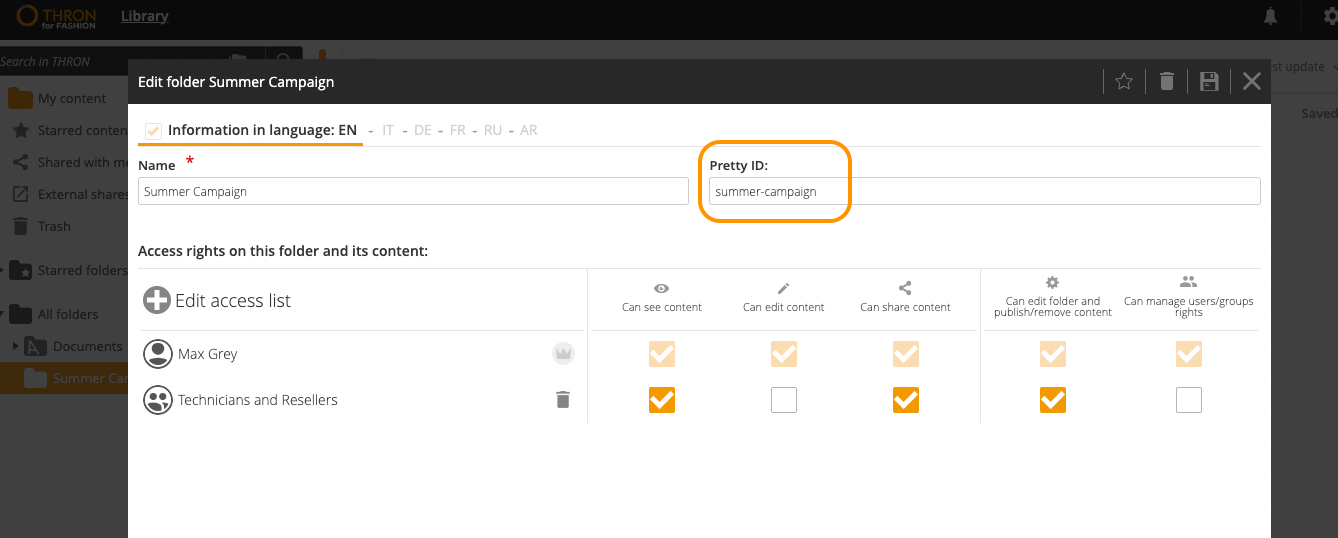Remove Technicians and Resellers from access list
This screenshot has height=538, width=1338.
(x=563, y=400)
